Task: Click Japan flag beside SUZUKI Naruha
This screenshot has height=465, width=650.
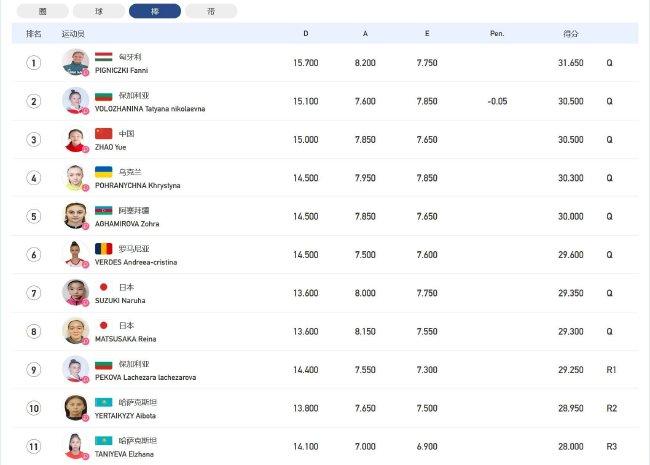Action: tap(103, 287)
